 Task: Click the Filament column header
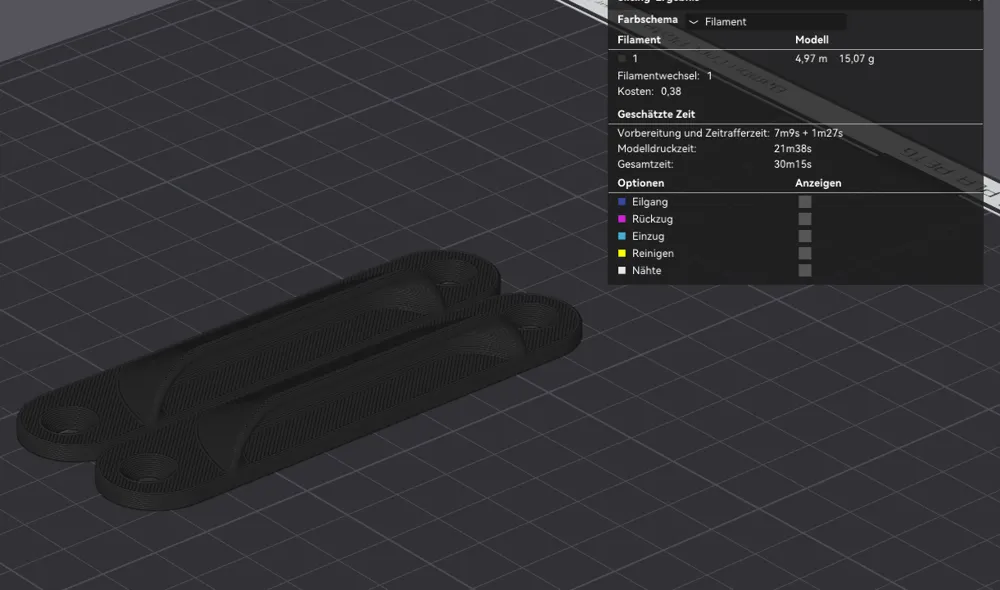coord(639,40)
